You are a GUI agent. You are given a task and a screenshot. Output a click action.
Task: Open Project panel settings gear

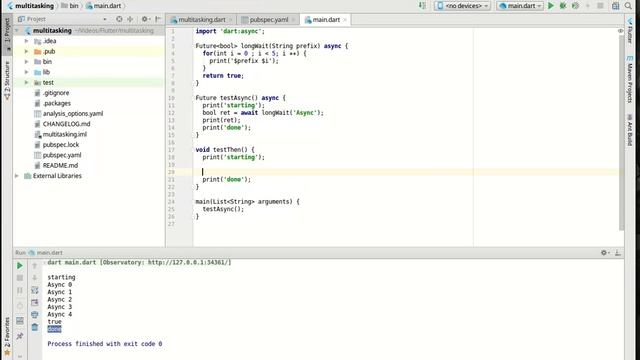144,19
